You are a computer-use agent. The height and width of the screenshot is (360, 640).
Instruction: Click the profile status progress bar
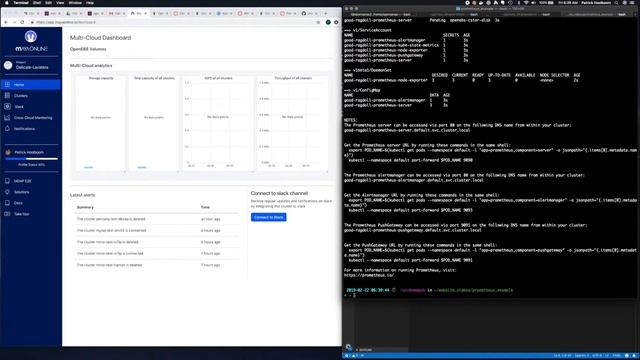pyautogui.click(x=31, y=159)
